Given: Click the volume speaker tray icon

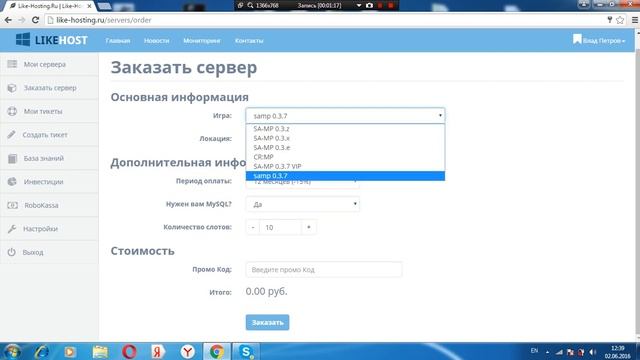Looking at the screenshot, I should click(593, 352).
